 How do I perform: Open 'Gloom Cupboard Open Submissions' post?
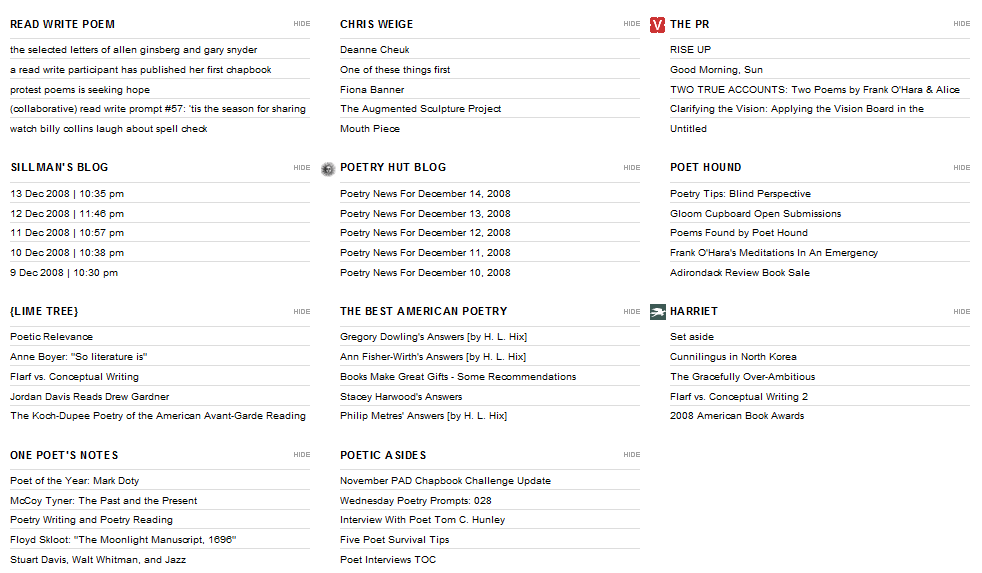[755, 214]
